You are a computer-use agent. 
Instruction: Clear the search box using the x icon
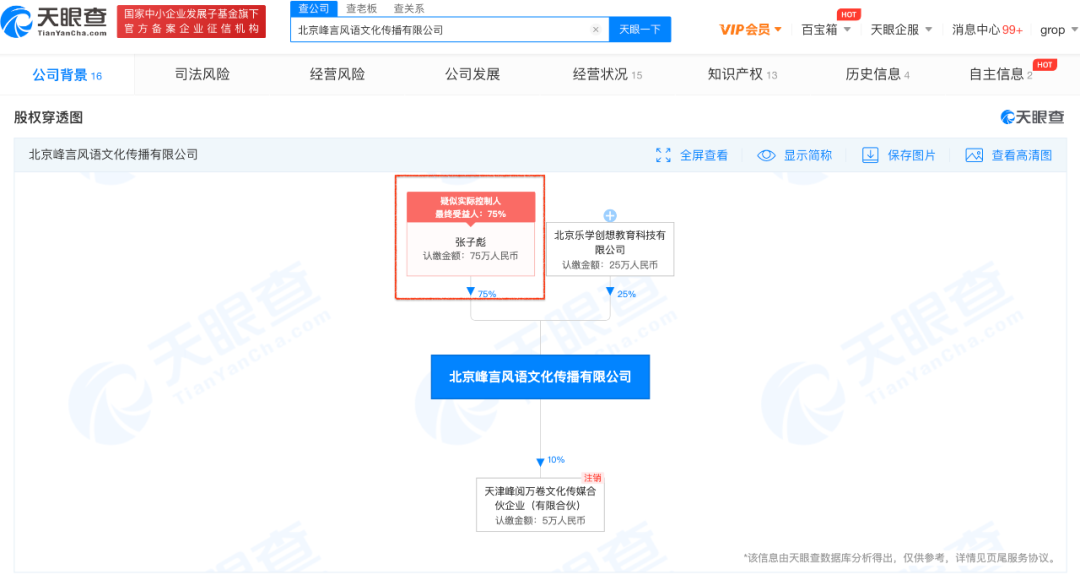(596, 29)
